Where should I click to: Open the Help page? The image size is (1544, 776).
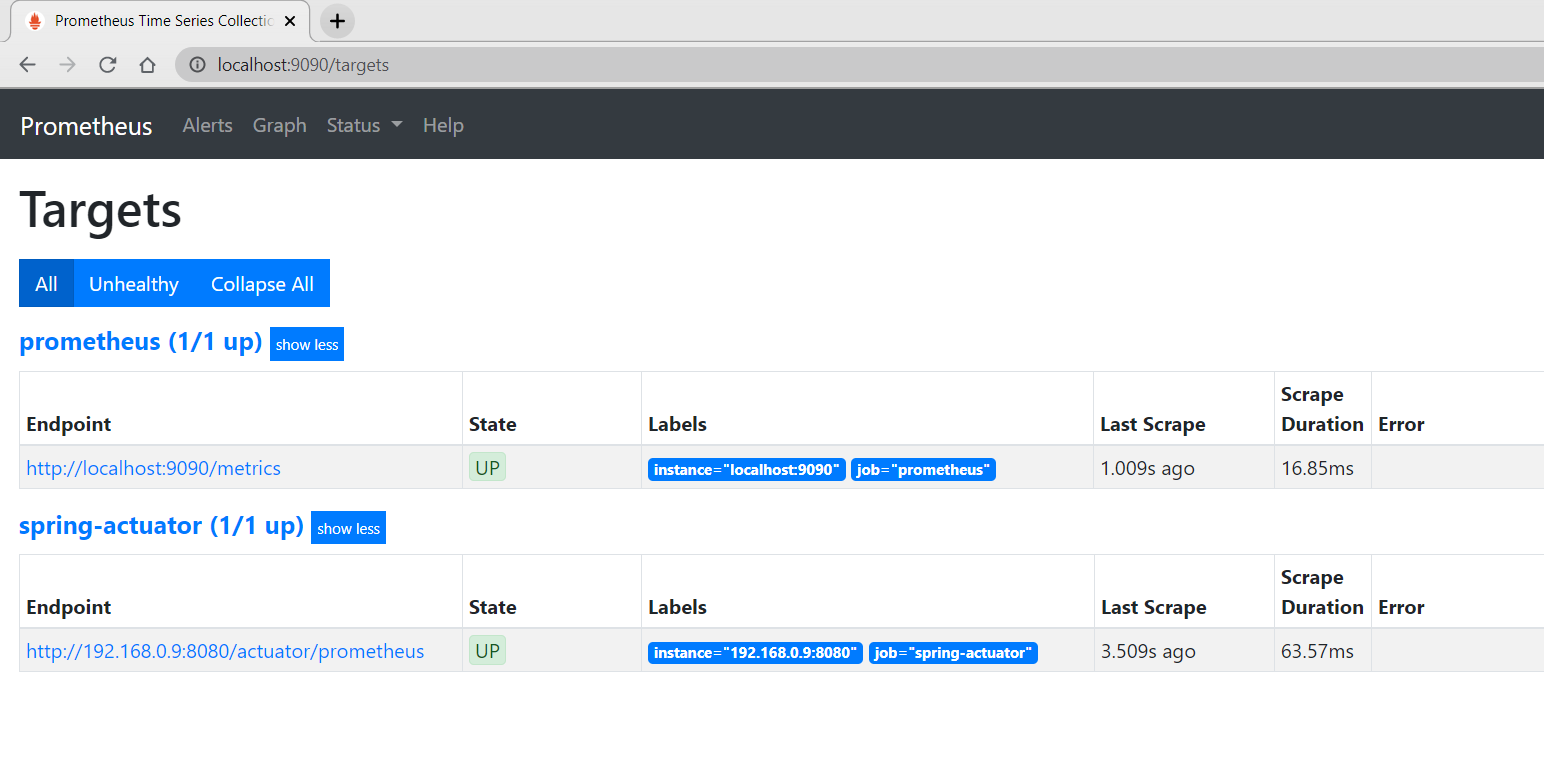443,126
